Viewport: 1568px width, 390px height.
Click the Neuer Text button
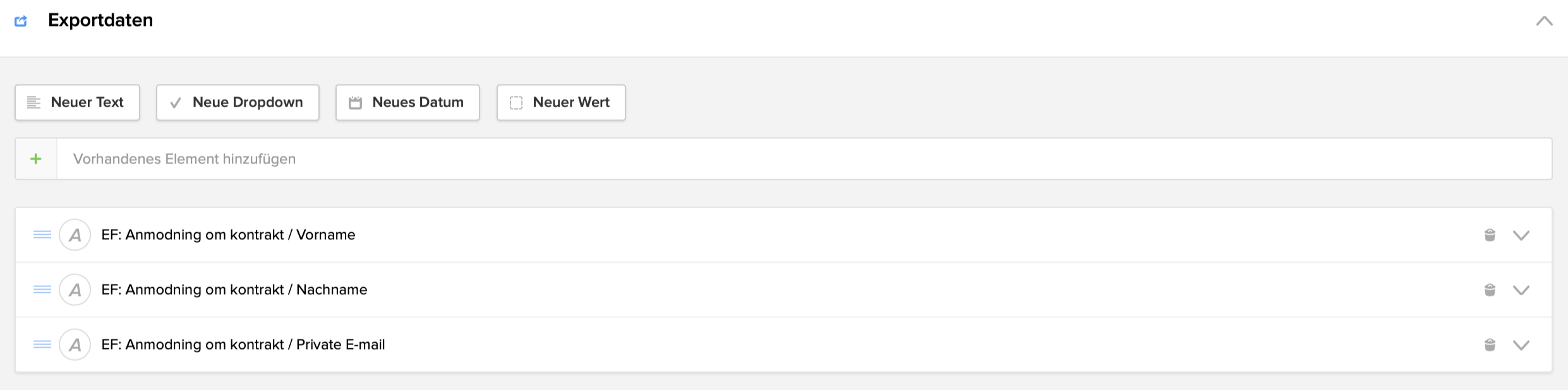click(x=77, y=102)
